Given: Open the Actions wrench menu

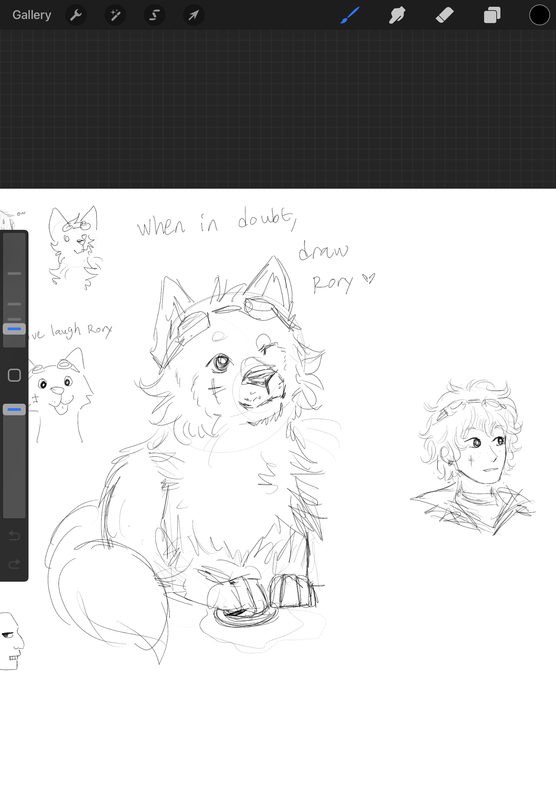Looking at the screenshot, I should click(x=76, y=15).
